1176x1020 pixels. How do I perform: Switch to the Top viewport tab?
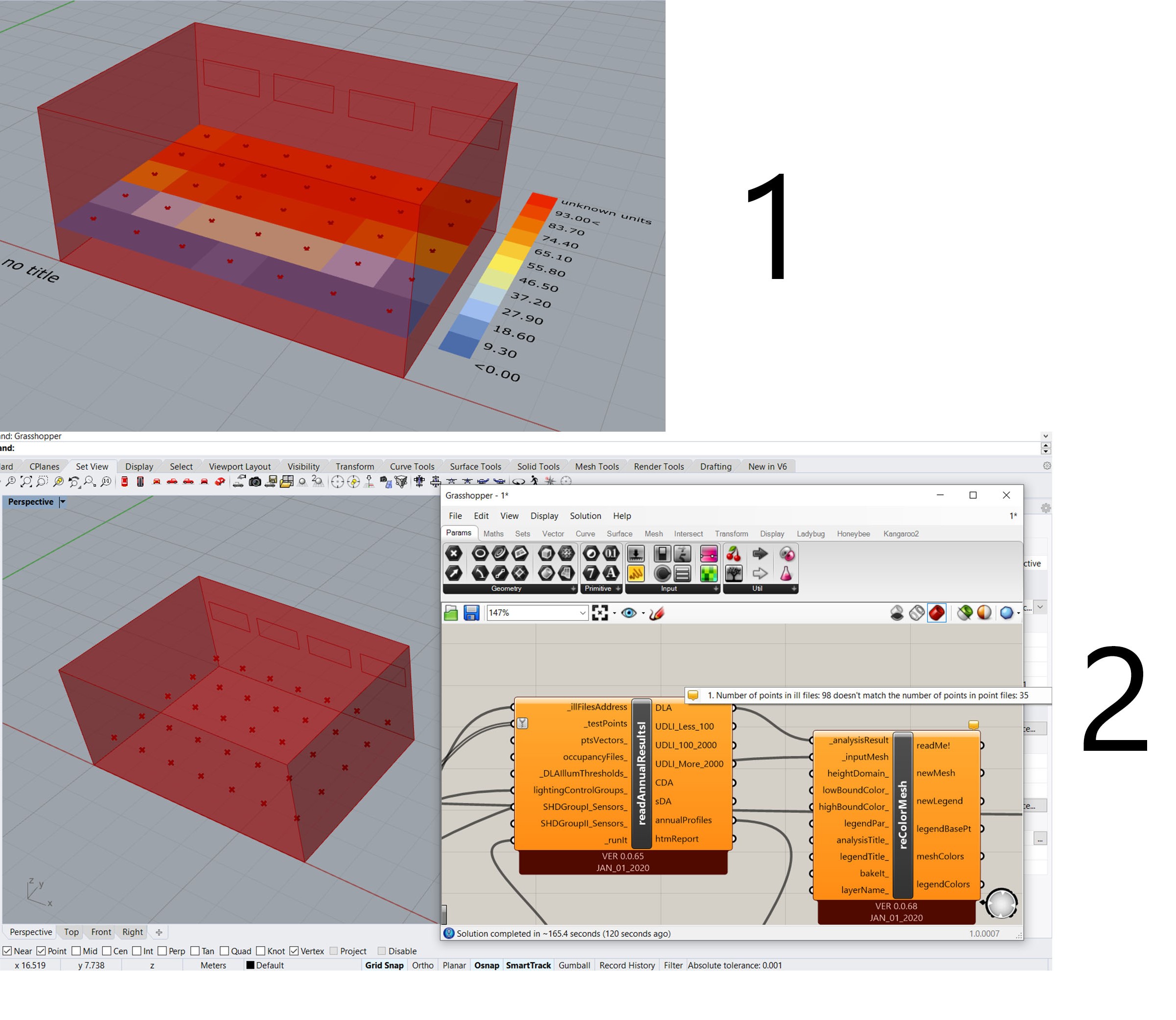71,932
